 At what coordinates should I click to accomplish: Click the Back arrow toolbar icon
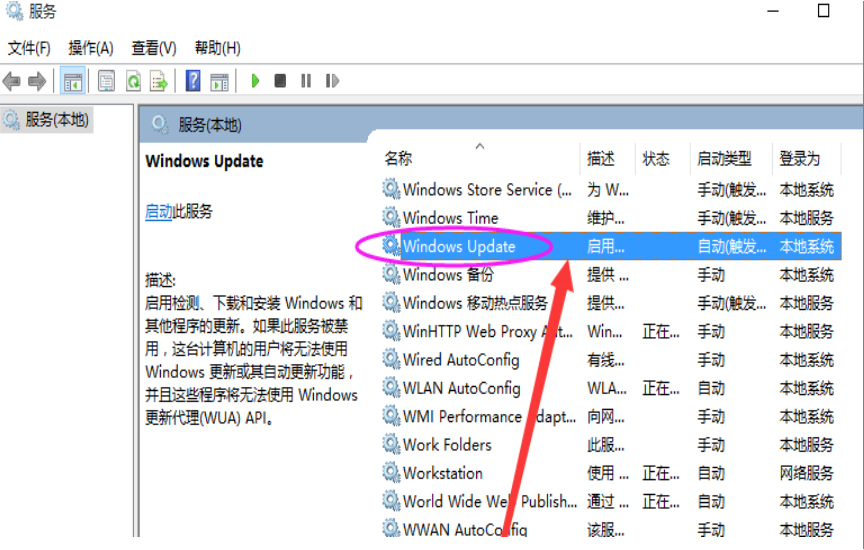click(x=12, y=82)
